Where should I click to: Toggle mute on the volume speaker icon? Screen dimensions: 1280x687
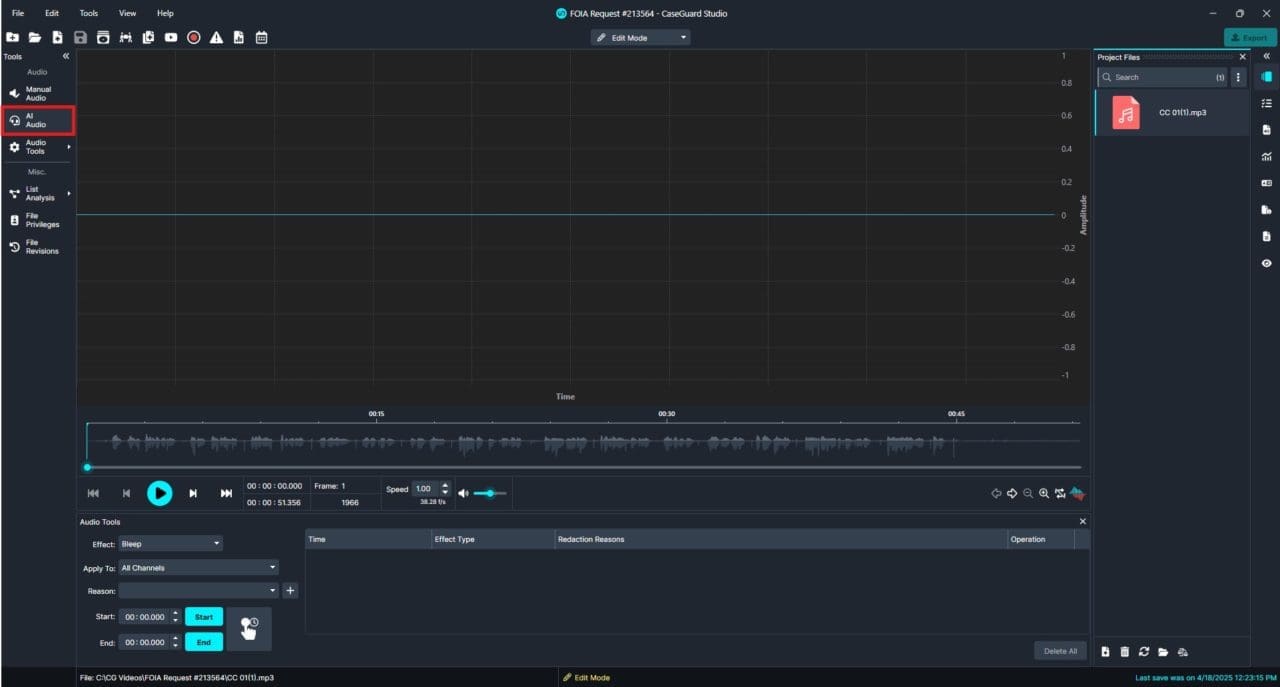coord(462,493)
